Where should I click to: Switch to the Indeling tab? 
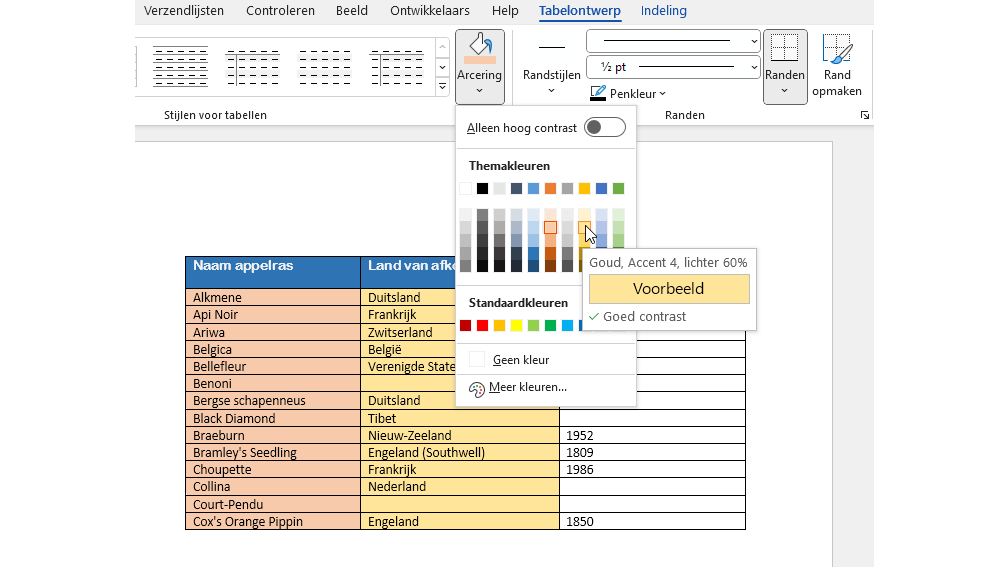[x=663, y=11]
